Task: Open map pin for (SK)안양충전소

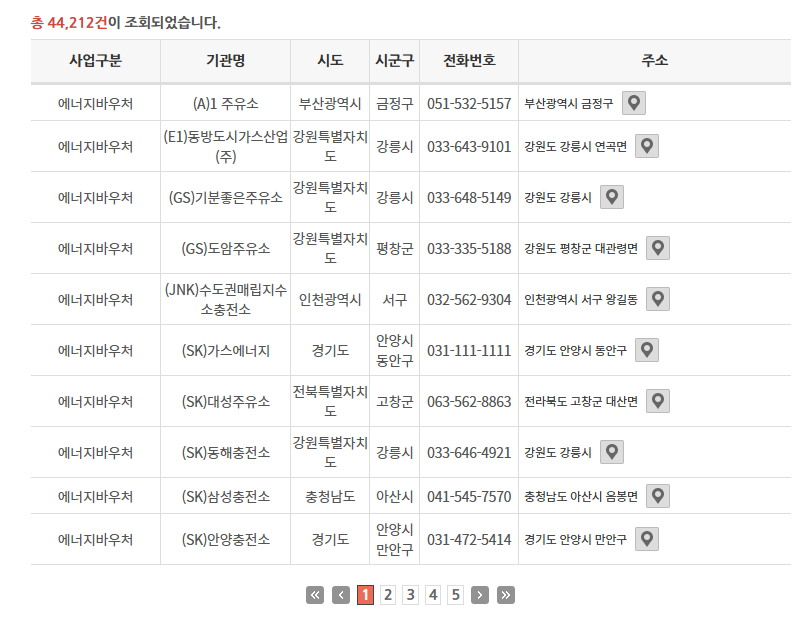Action: click(x=647, y=539)
